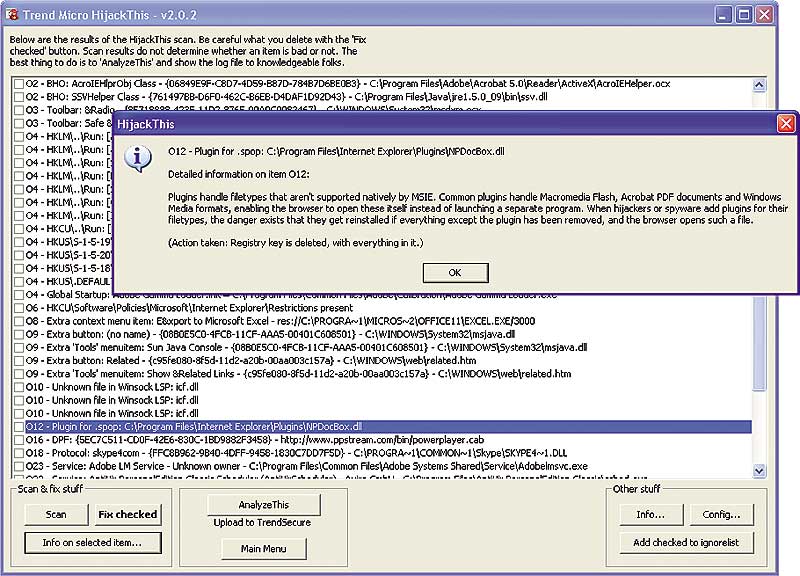Return to the Main Menu
Image resolution: width=800 pixels, height=576 pixels.
click(x=264, y=549)
